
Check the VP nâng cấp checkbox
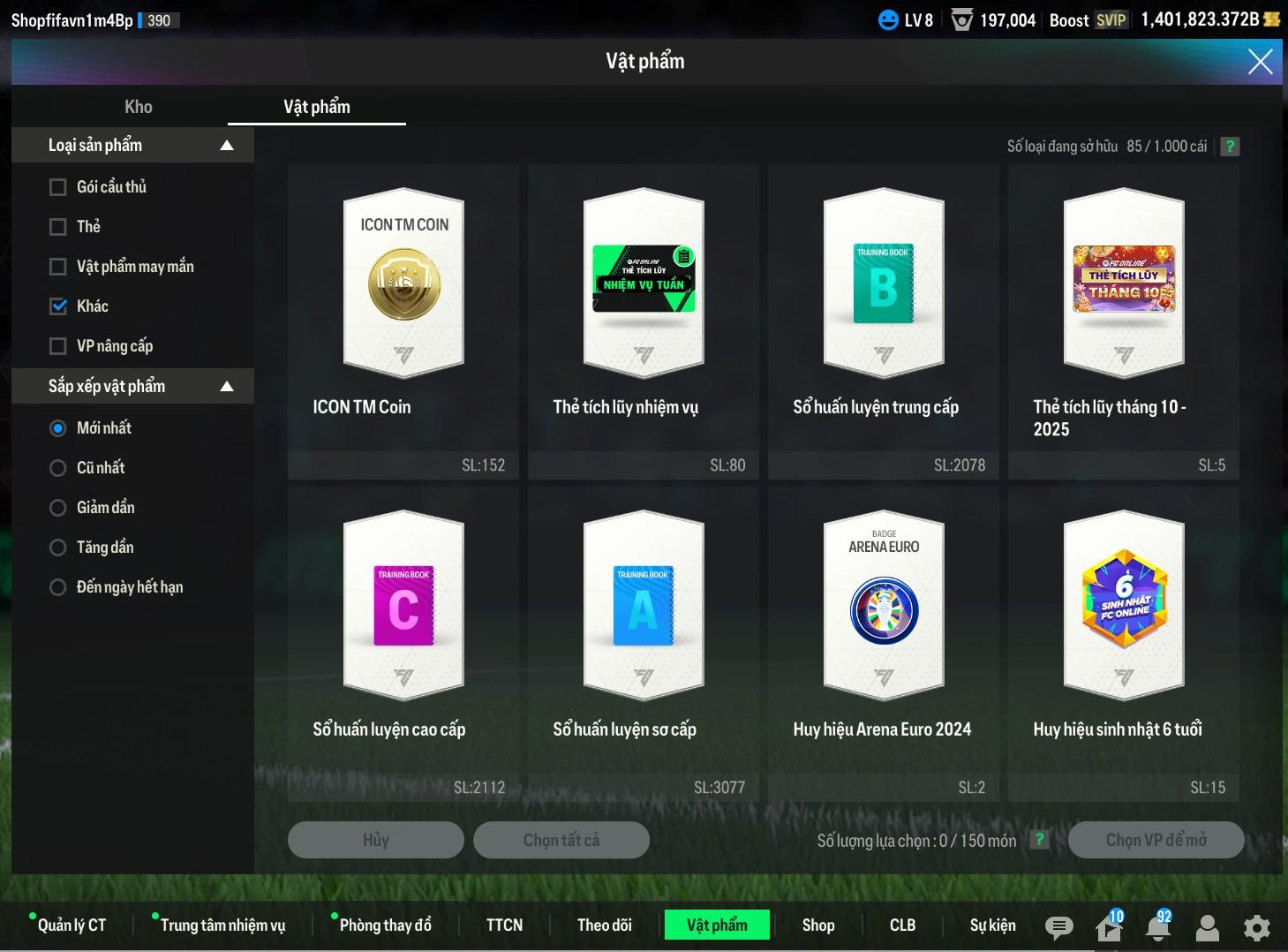point(58,346)
